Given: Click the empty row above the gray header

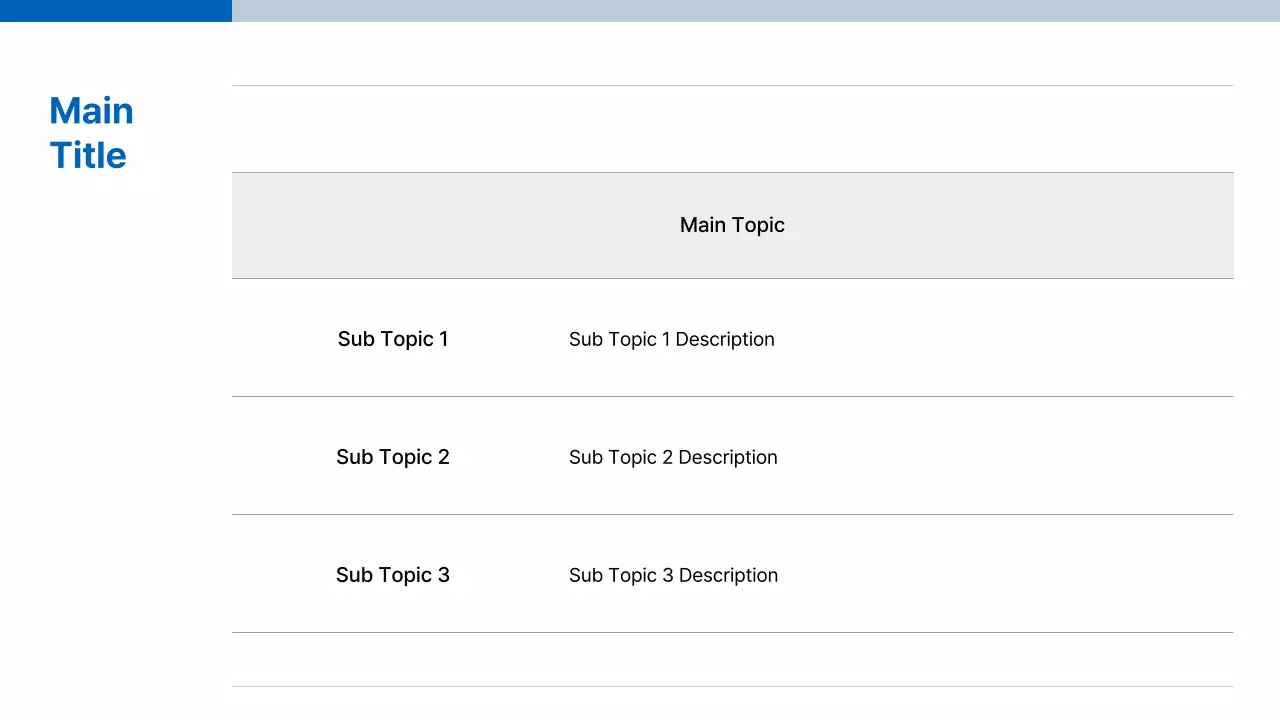Looking at the screenshot, I should pyautogui.click(x=732, y=129).
